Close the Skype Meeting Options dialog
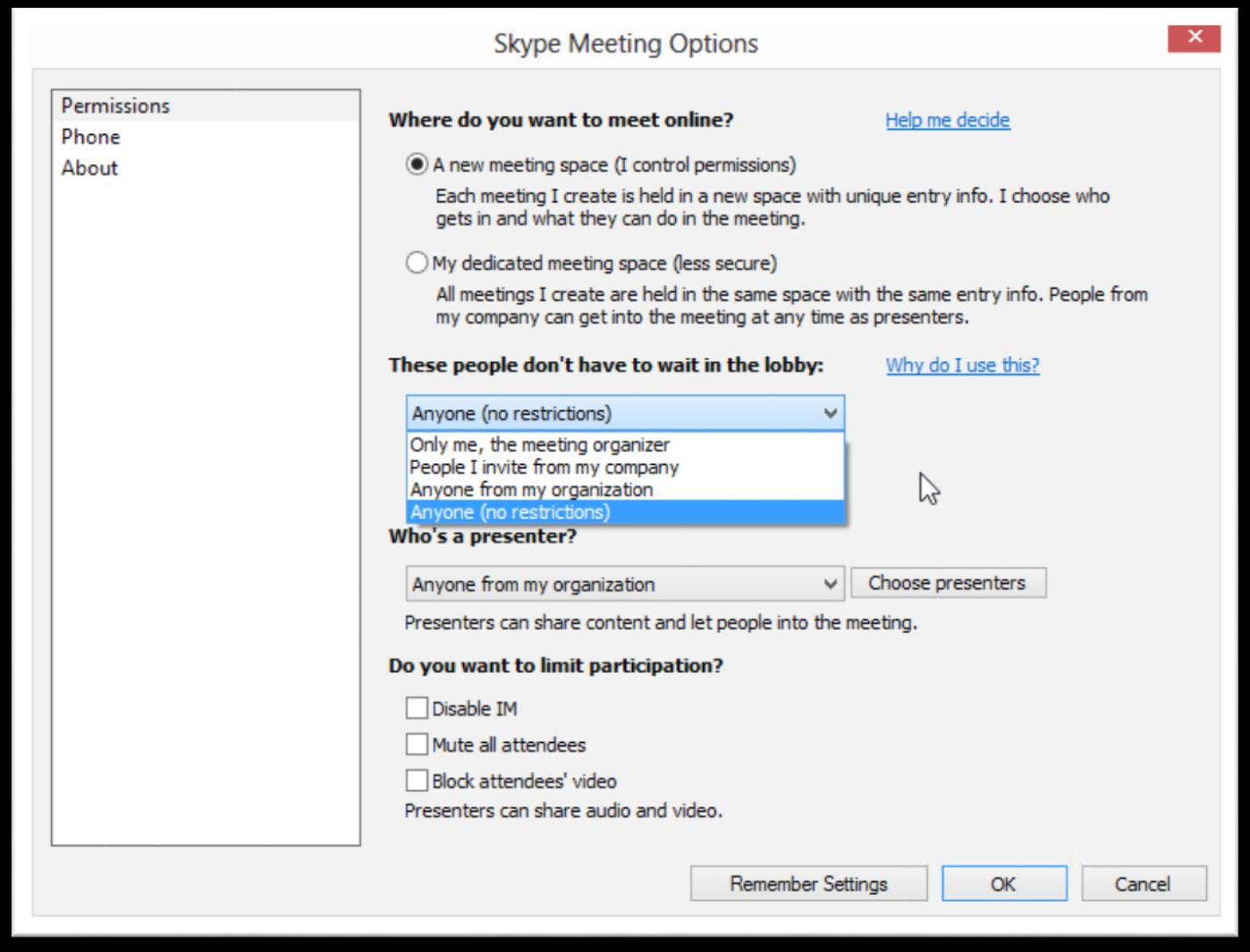Image resolution: width=1250 pixels, height=952 pixels. (x=1194, y=38)
